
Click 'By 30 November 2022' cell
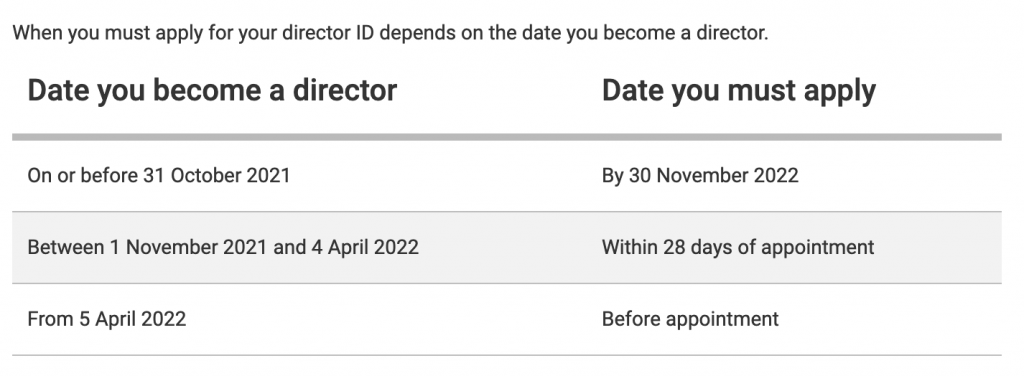700,176
